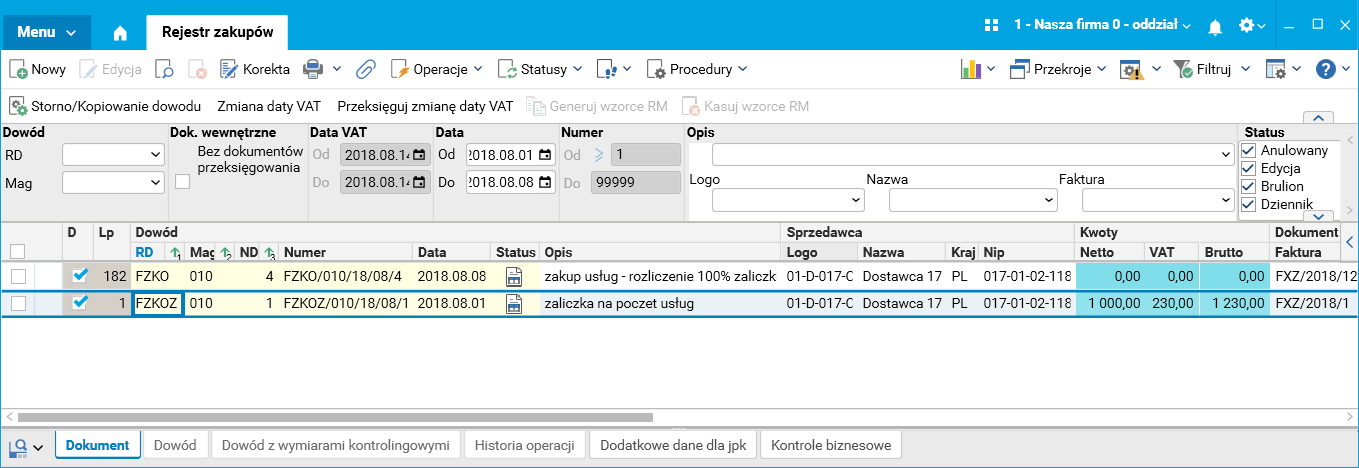Click the printer icon in toolbar
This screenshot has width=1359, height=468.
tap(313, 69)
